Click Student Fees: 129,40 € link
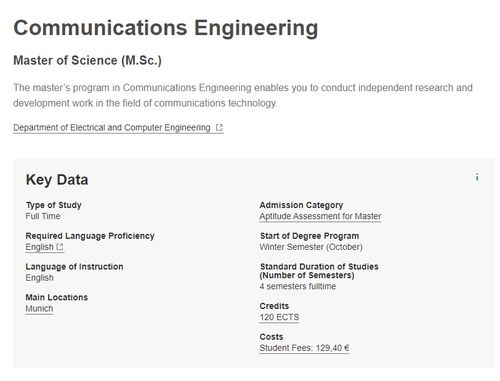The width and height of the screenshot is (500, 381). point(304,348)
